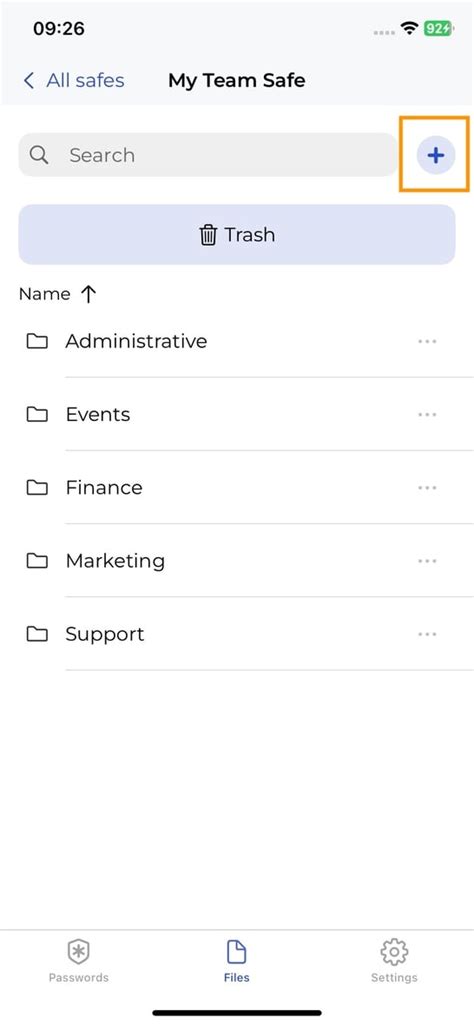Screen dimensions: 474x1025
Task: Open the Settings gear tab
Action: tap(394, 961)
